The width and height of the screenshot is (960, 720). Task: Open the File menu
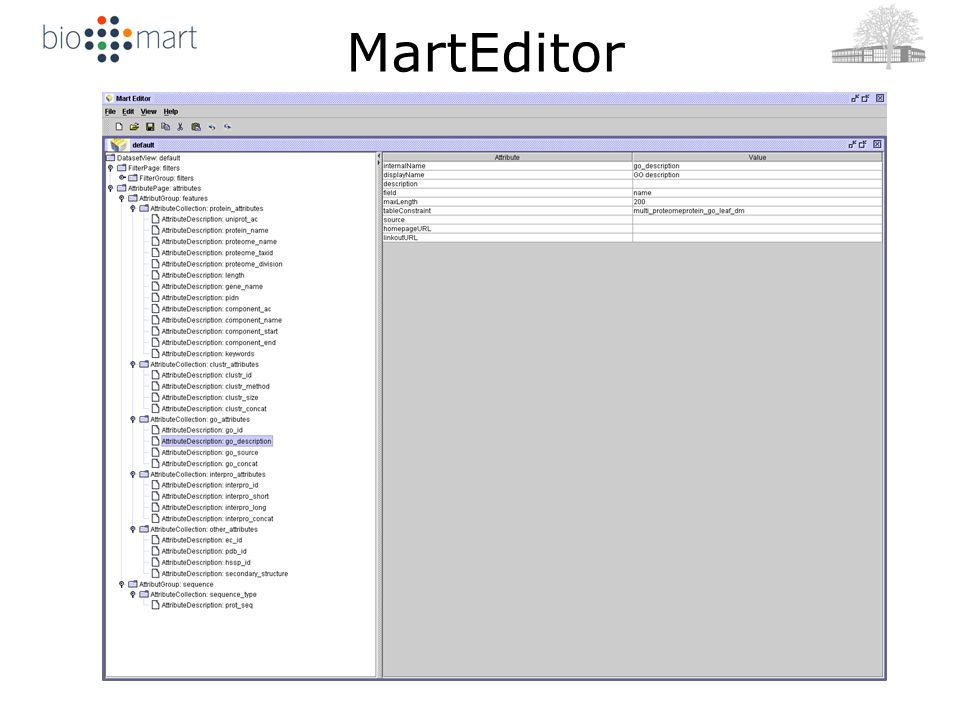click(110, 111)
